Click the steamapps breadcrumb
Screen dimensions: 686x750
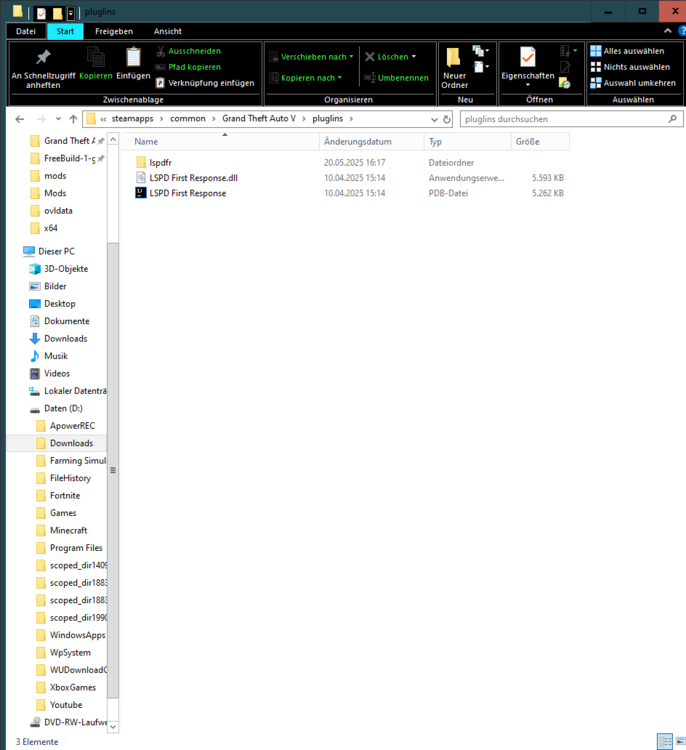point(133,119)
